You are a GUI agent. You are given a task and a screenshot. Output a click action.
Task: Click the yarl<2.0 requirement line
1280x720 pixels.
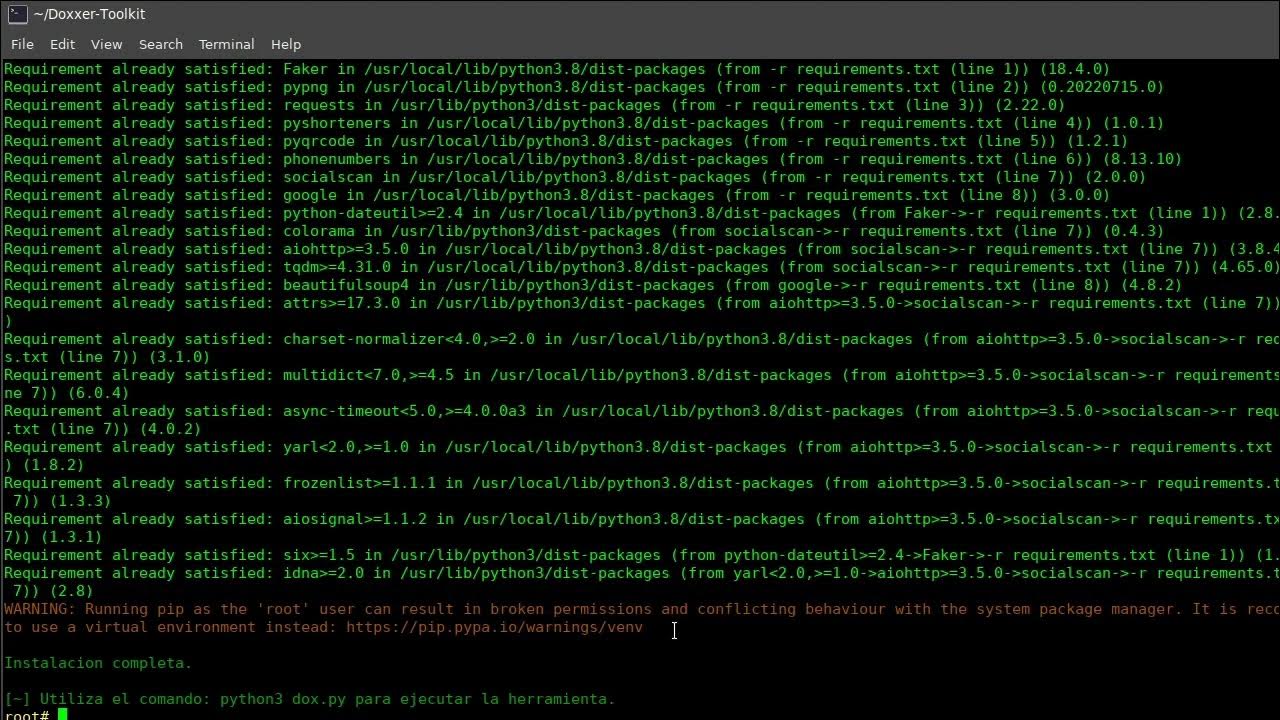pyautogui.click(x=640, y=456)
